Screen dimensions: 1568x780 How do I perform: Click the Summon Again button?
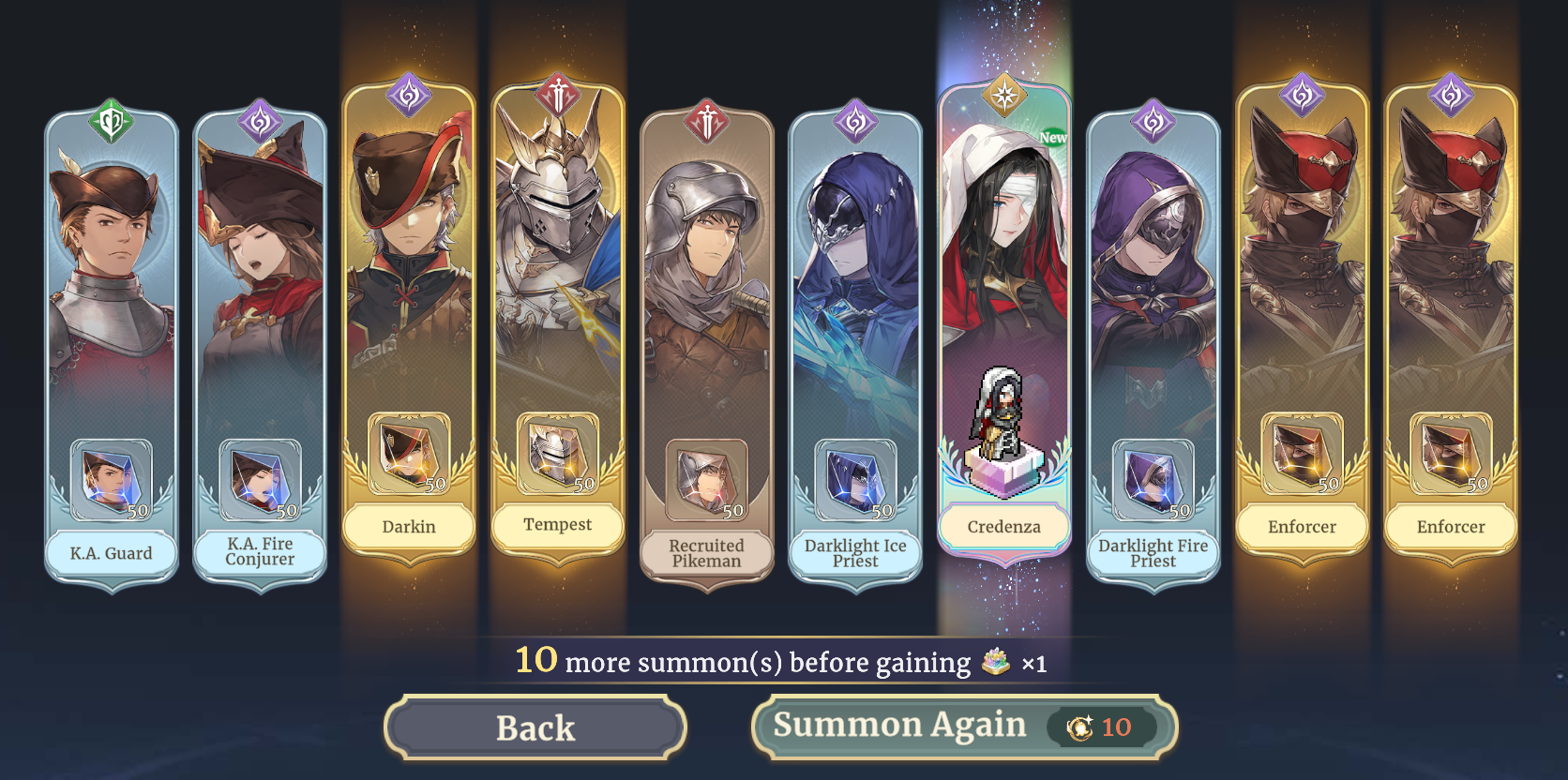(964, 727)
